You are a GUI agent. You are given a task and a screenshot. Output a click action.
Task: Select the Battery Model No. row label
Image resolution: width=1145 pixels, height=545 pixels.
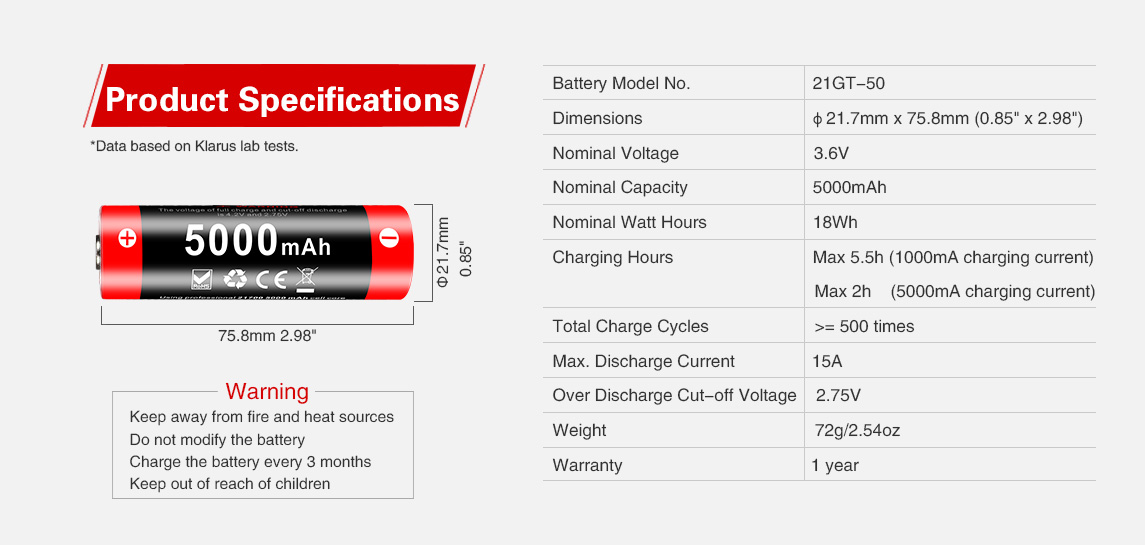(x=621, y=84)
